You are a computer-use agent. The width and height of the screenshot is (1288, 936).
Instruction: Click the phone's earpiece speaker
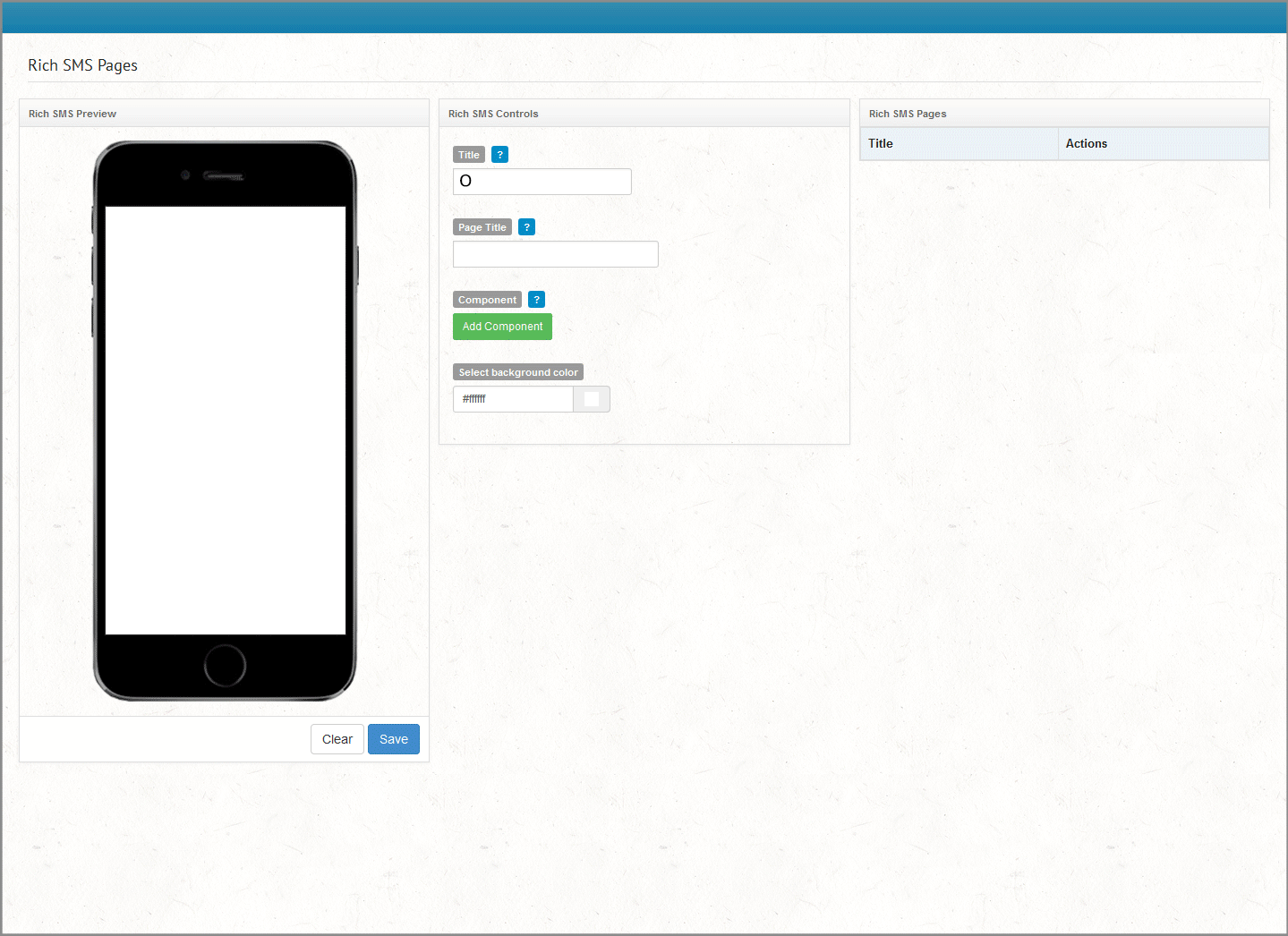[x=224, y=176]
